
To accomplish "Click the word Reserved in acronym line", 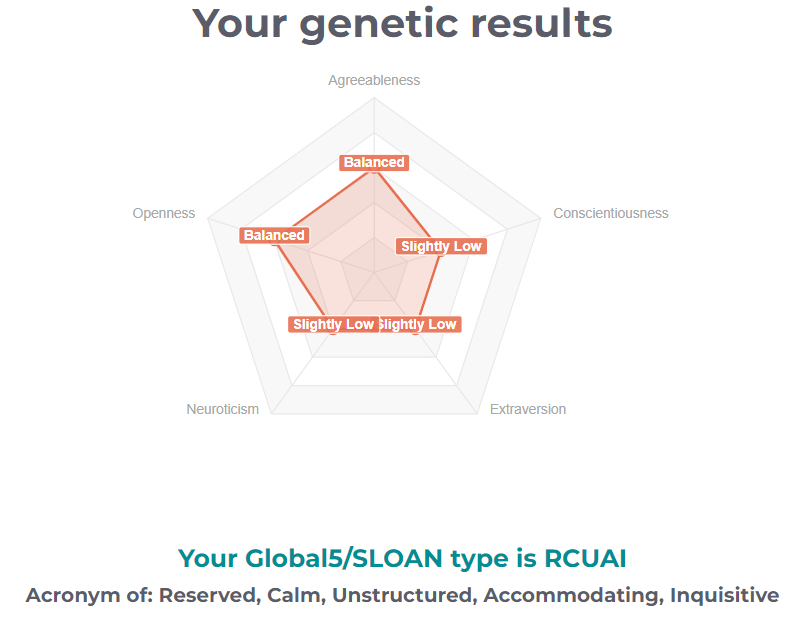I will pyautogui.click(x=209, y=595).
